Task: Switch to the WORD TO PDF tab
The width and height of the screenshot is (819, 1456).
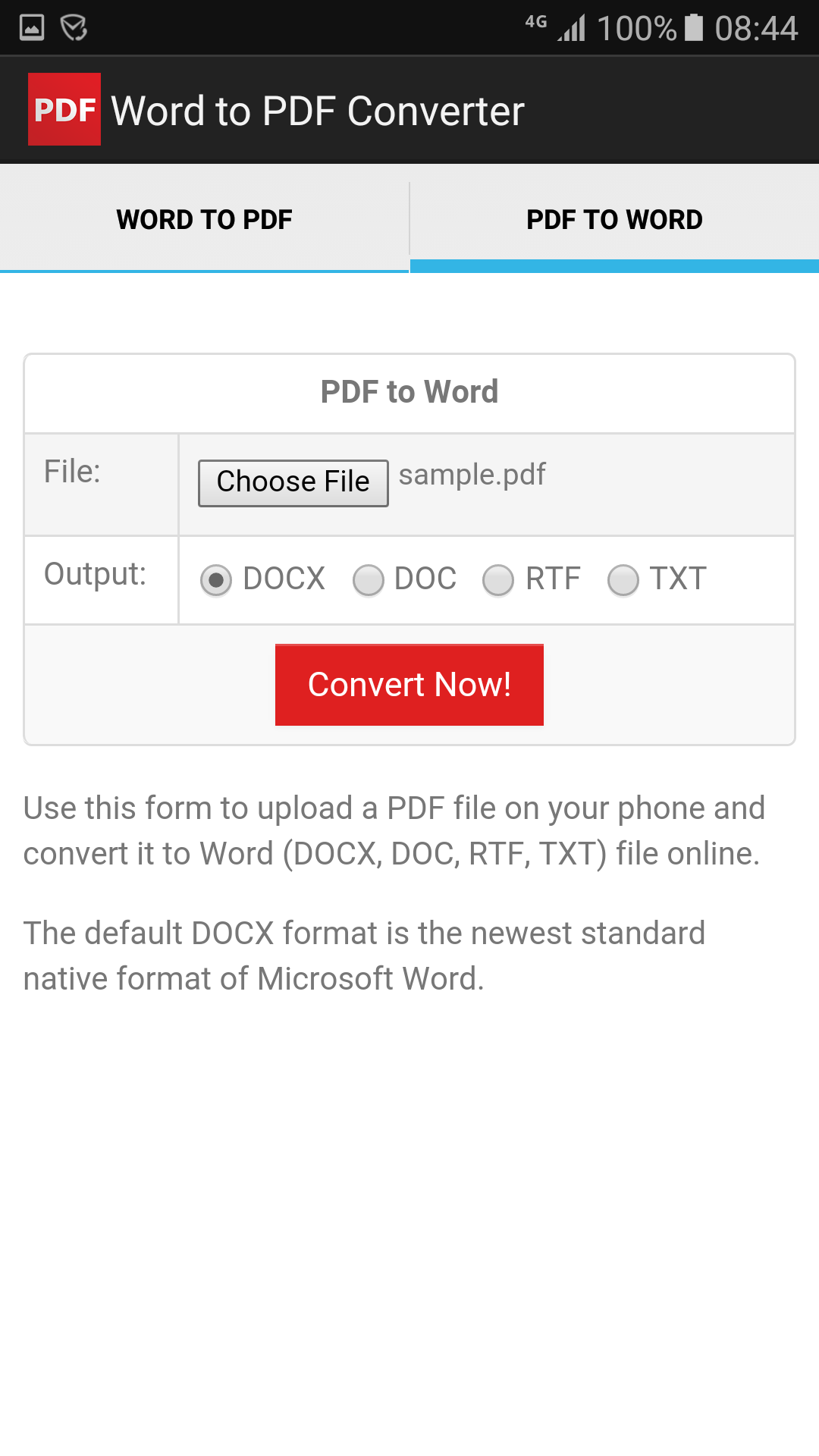Action: point(204,219)
